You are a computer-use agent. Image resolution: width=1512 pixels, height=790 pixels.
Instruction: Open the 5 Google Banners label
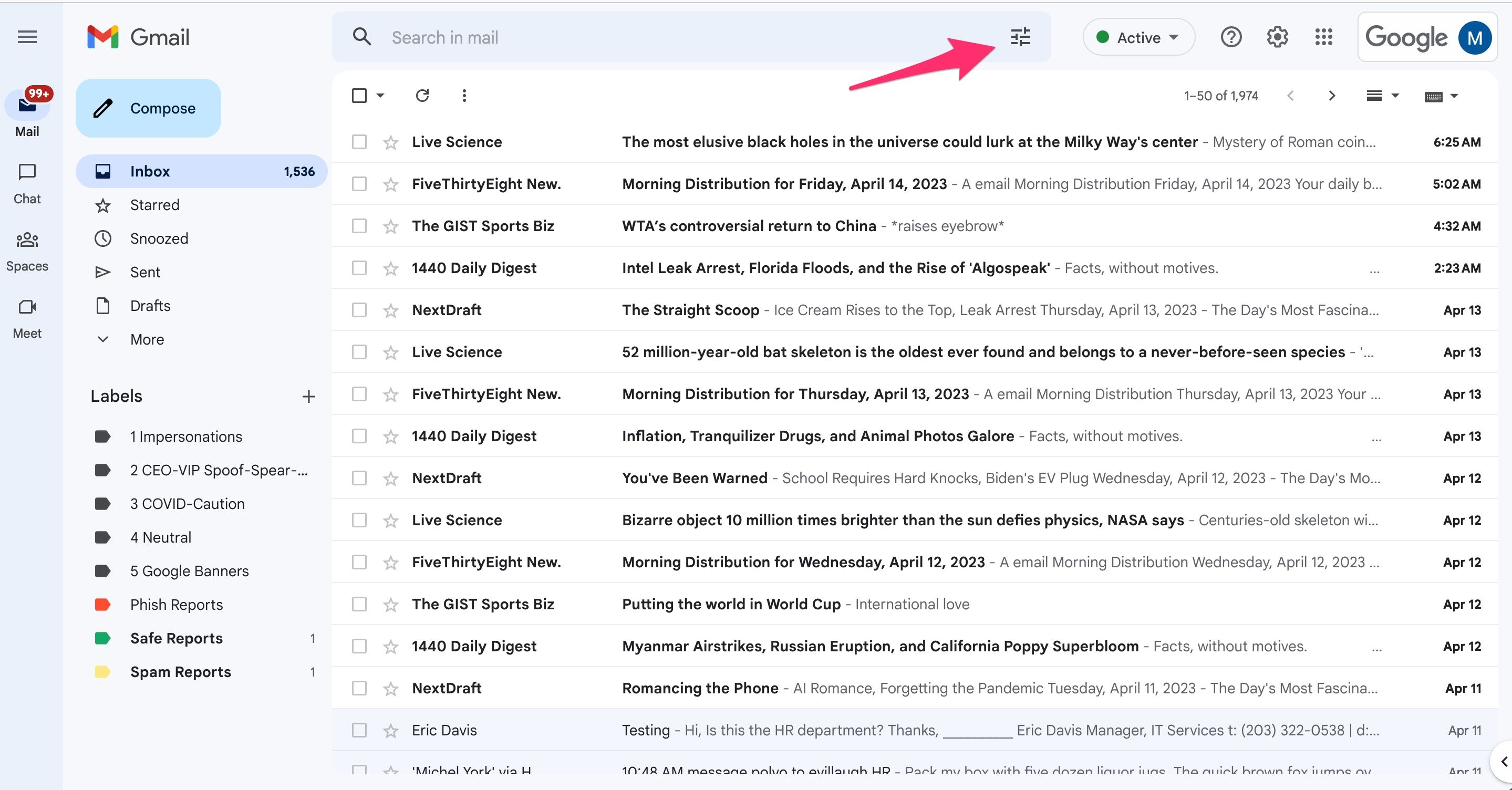coord(201,571)
